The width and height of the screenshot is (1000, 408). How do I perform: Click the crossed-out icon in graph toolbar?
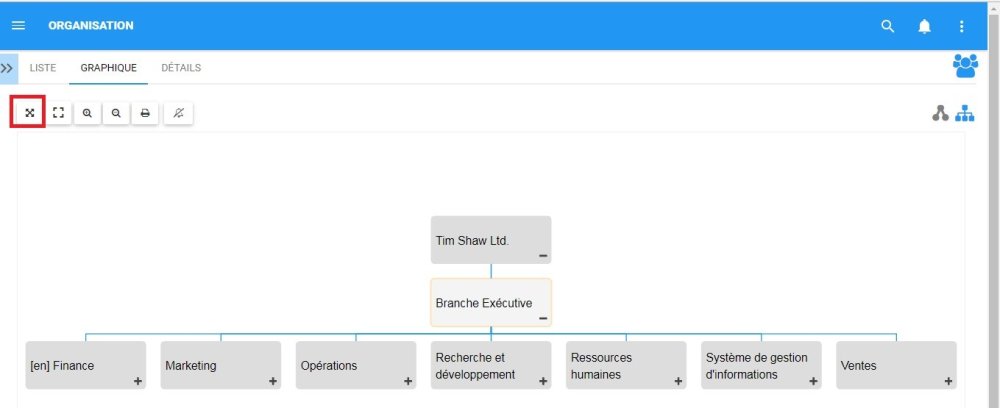pos(179,113)
